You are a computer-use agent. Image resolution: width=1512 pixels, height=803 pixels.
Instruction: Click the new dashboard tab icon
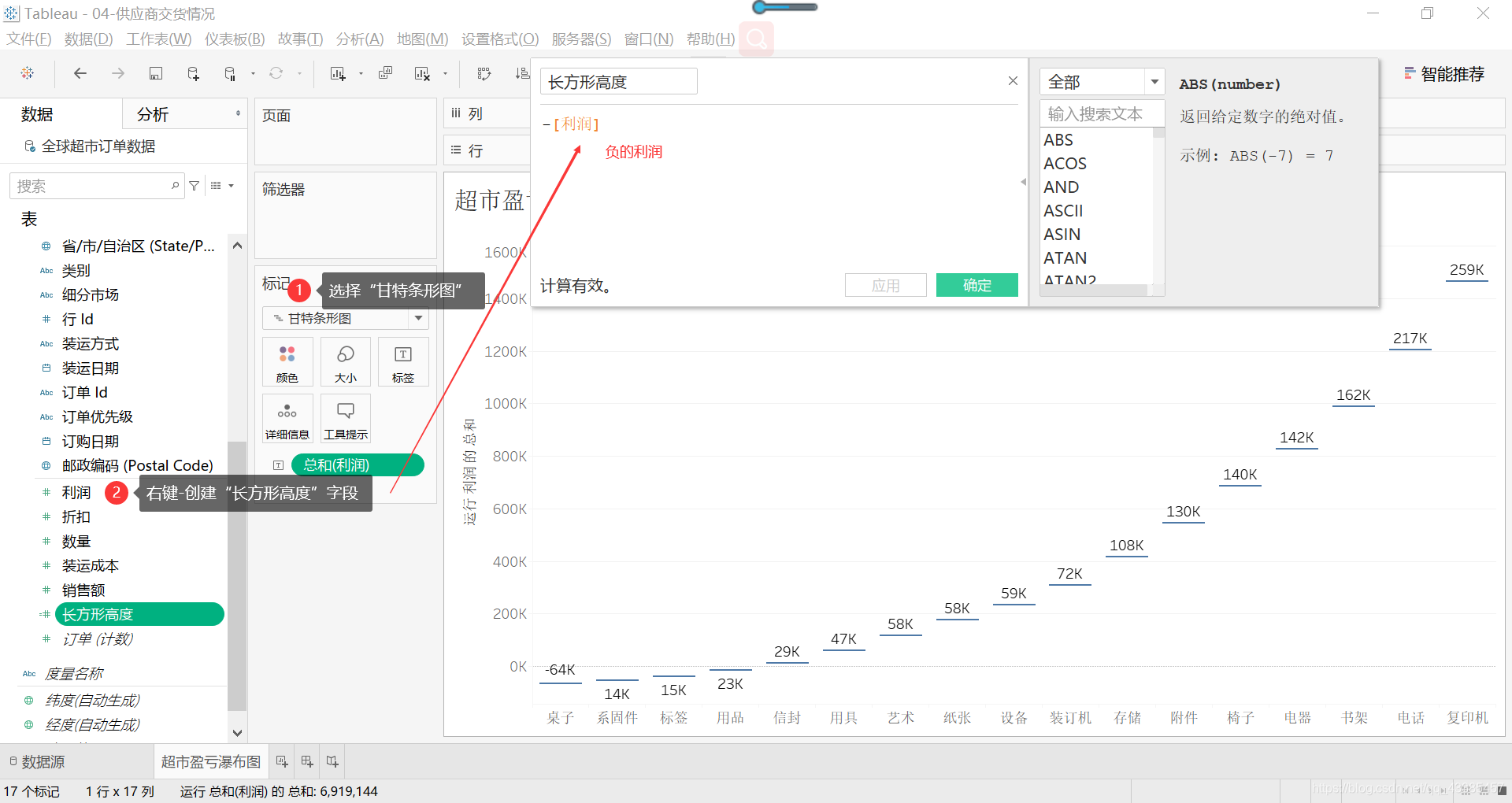point(307,761)
